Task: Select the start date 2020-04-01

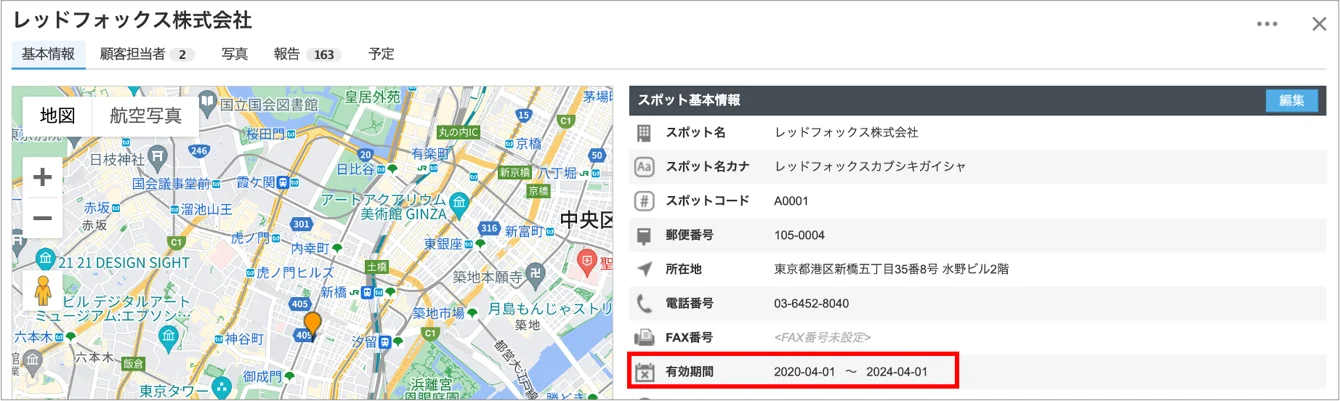Action: coord(804,372)
